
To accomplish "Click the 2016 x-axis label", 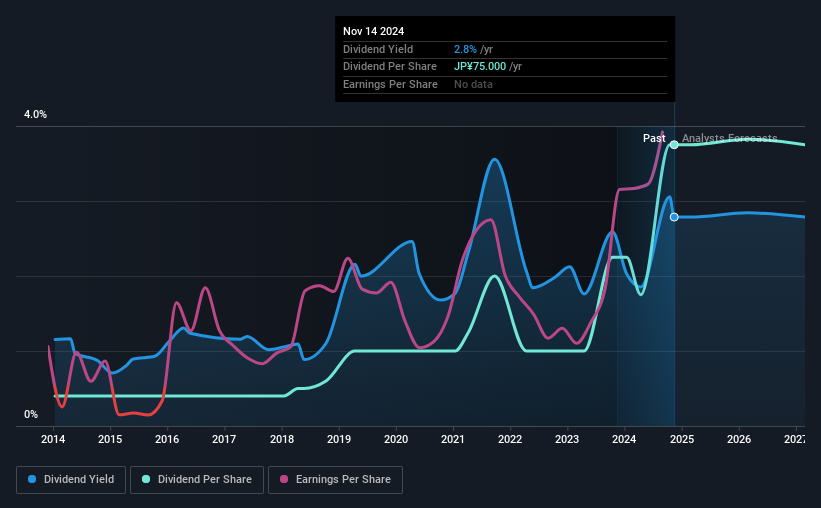I will coord(167,439).
